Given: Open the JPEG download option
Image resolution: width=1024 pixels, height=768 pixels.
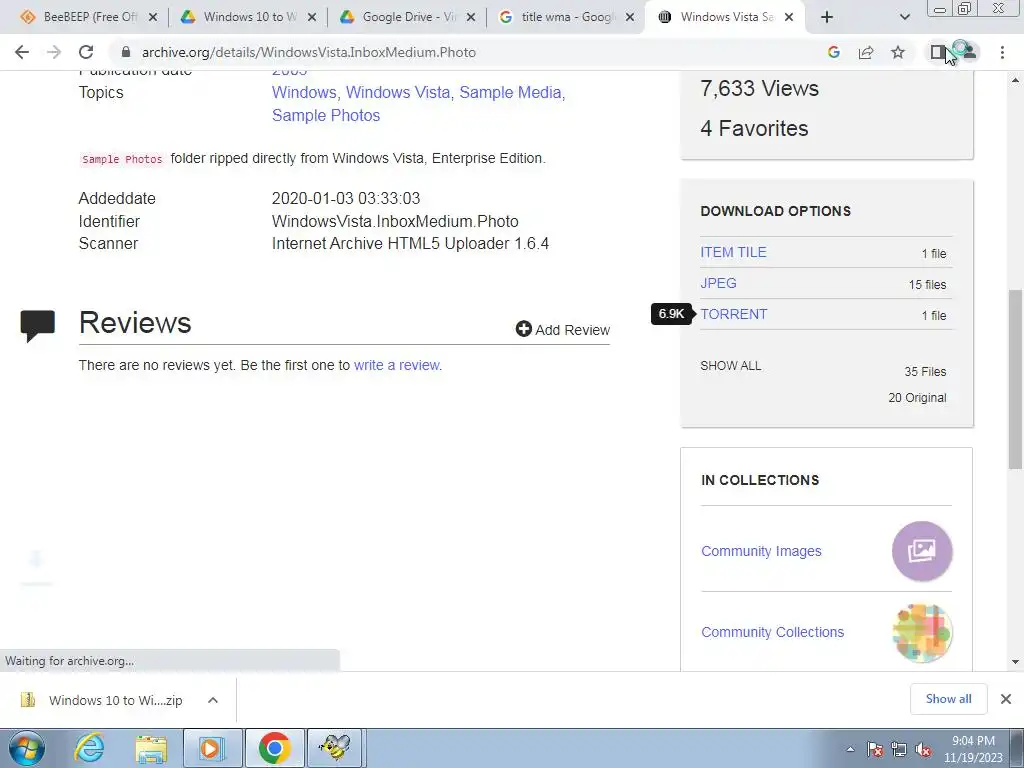Looking at the screenshot, I should point(718,283).
